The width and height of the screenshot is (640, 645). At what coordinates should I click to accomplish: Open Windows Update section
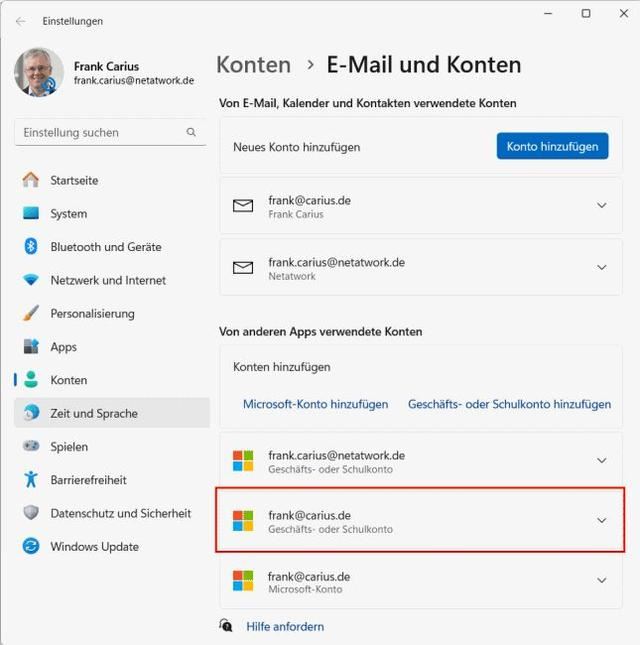(x=94, y=547)
